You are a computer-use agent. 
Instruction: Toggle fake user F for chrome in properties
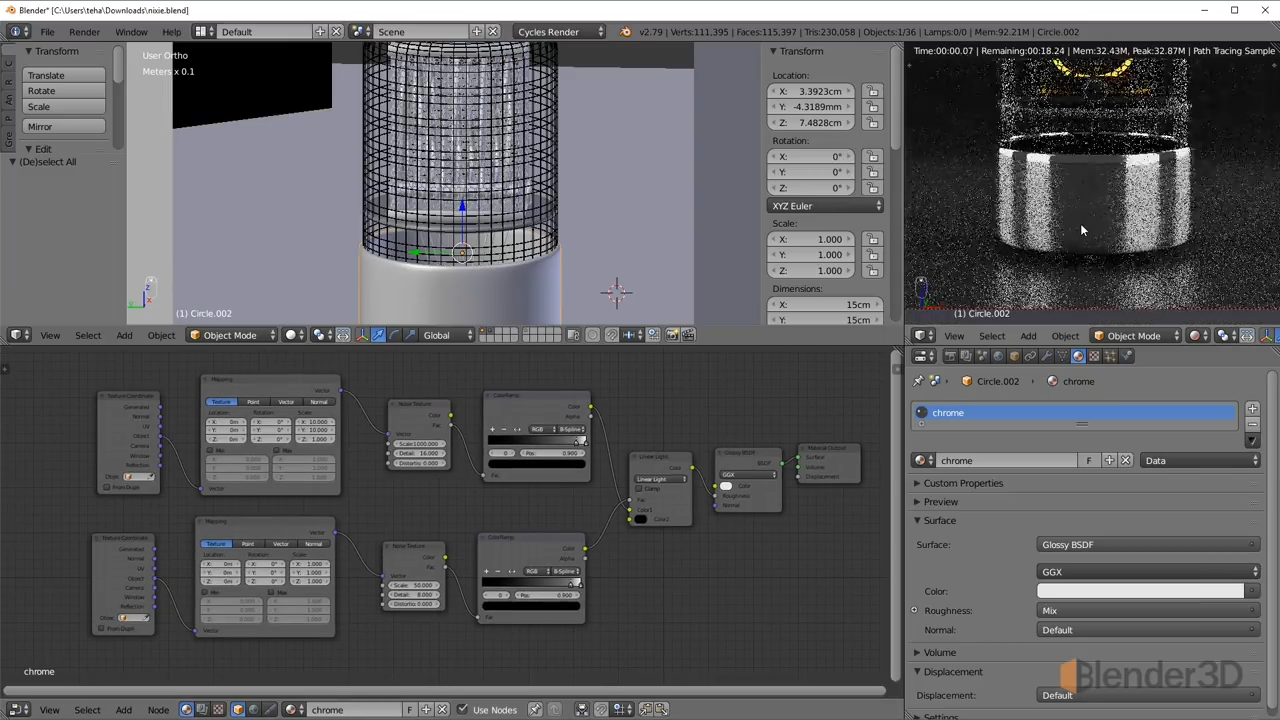pos(1089,460)
